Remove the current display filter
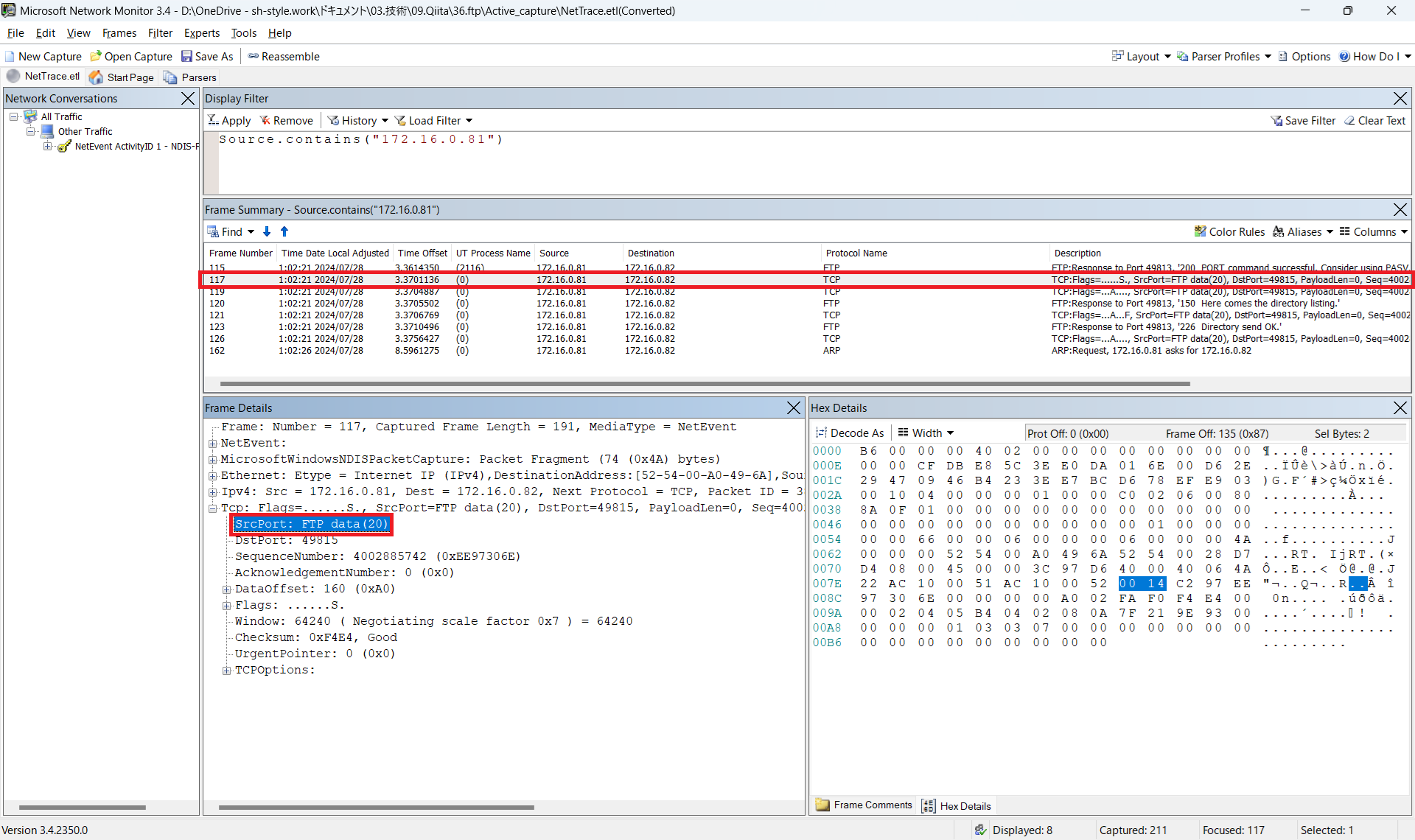 pos(286,121)
